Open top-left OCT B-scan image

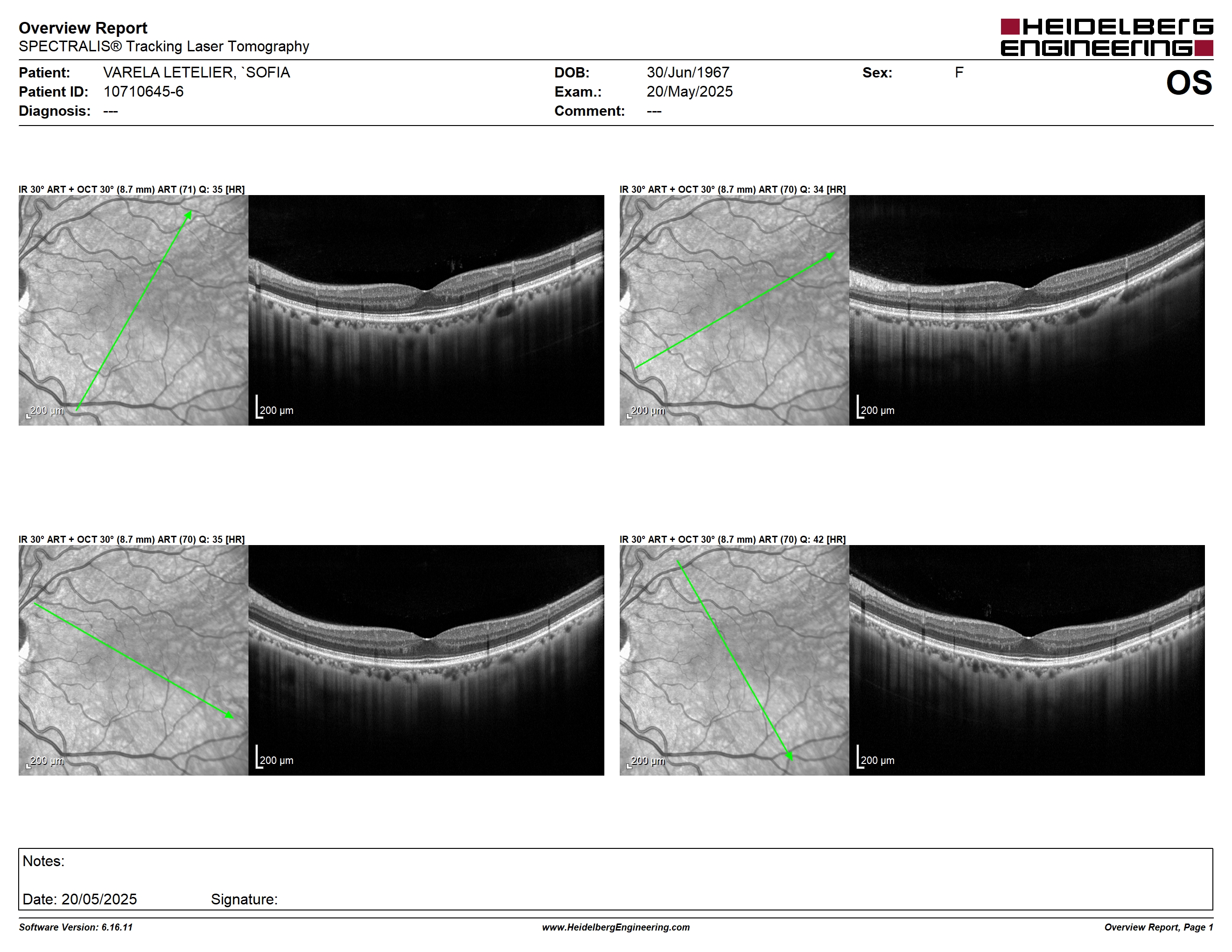click(x=426, y=310)
